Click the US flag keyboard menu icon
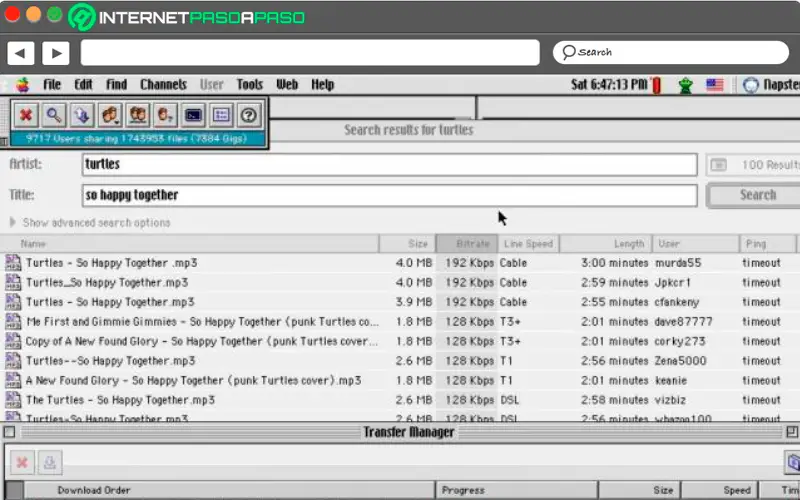800x500 pixels. [714, 85]
